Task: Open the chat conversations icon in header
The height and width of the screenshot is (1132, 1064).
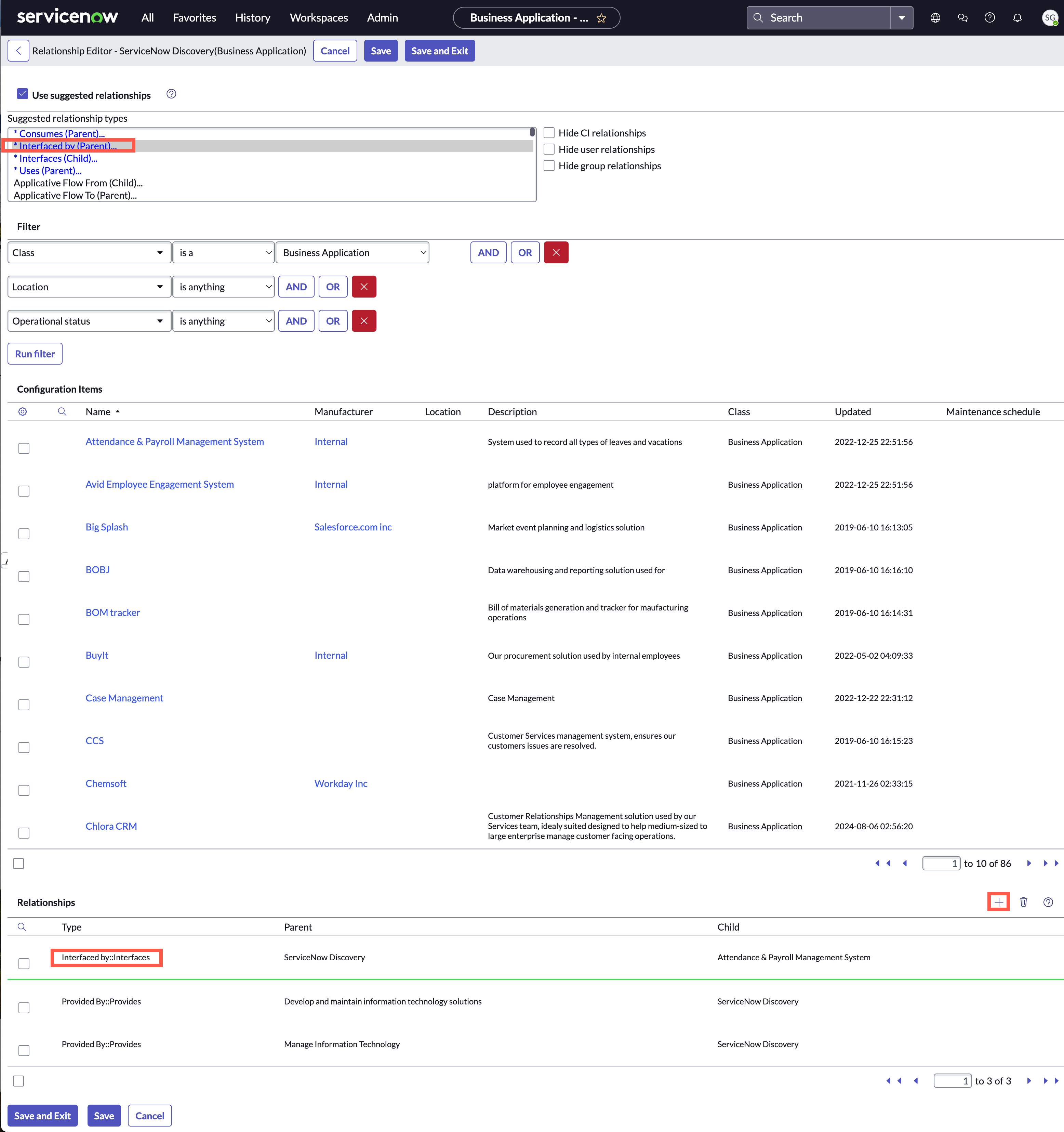Action: click(963, 18)
